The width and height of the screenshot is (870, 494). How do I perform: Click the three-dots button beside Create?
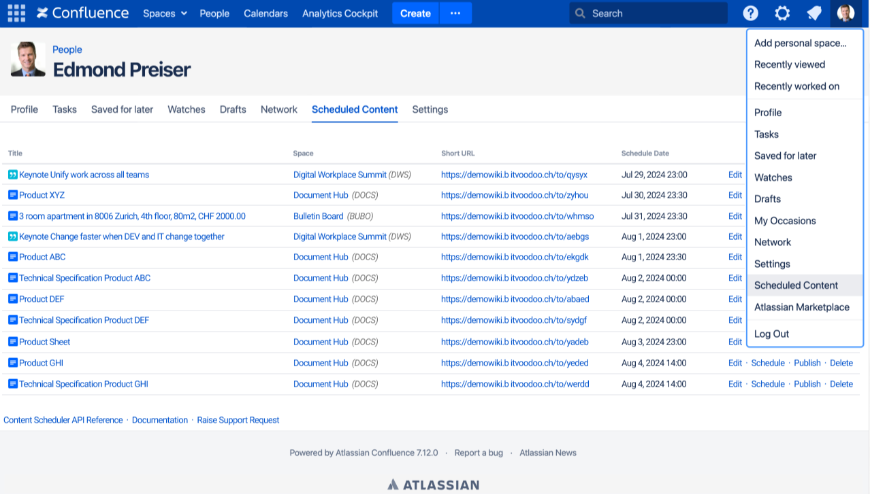point(456,13)
